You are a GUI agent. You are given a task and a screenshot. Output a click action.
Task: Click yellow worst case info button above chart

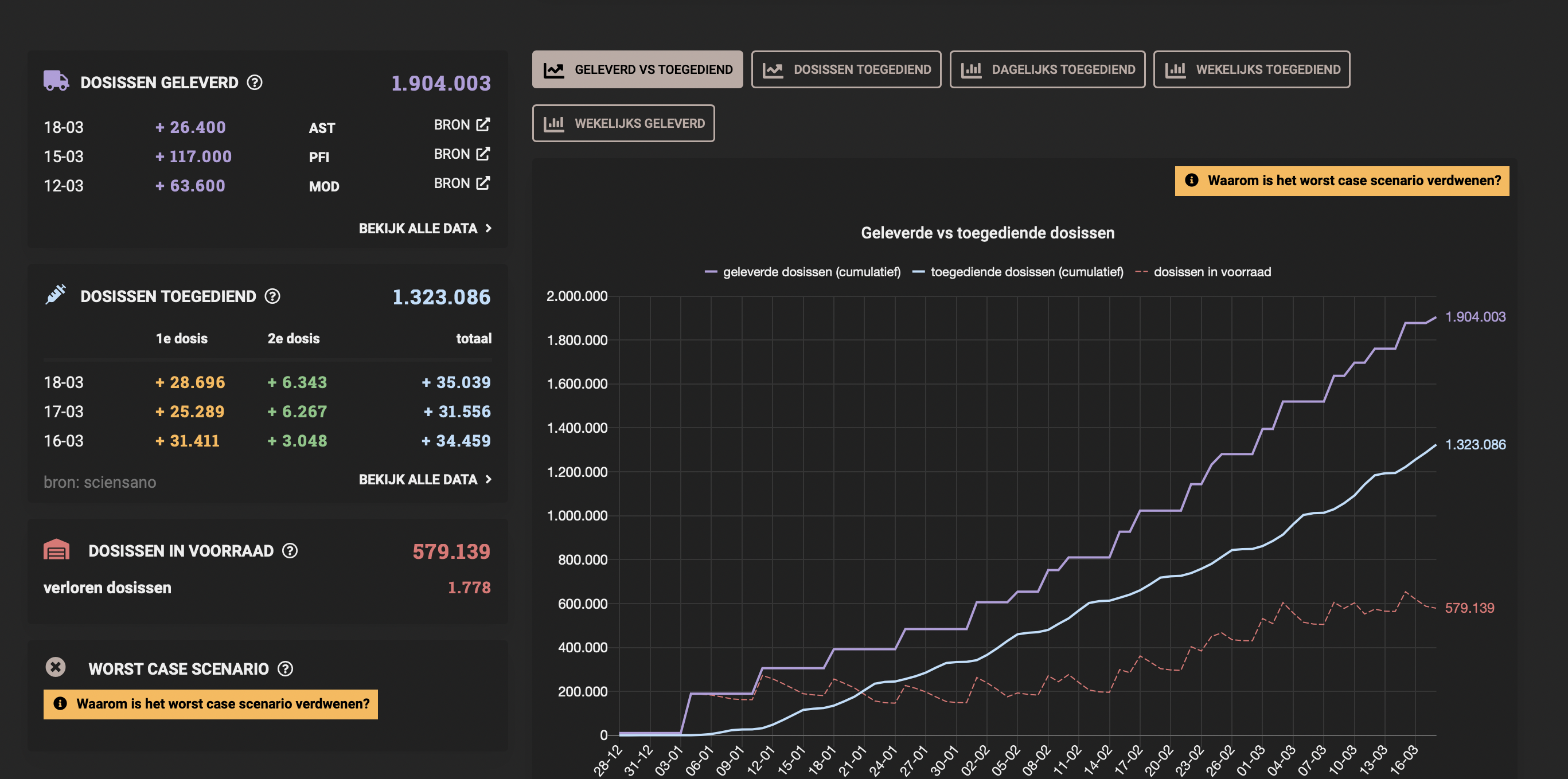(x=1341, y=181)
